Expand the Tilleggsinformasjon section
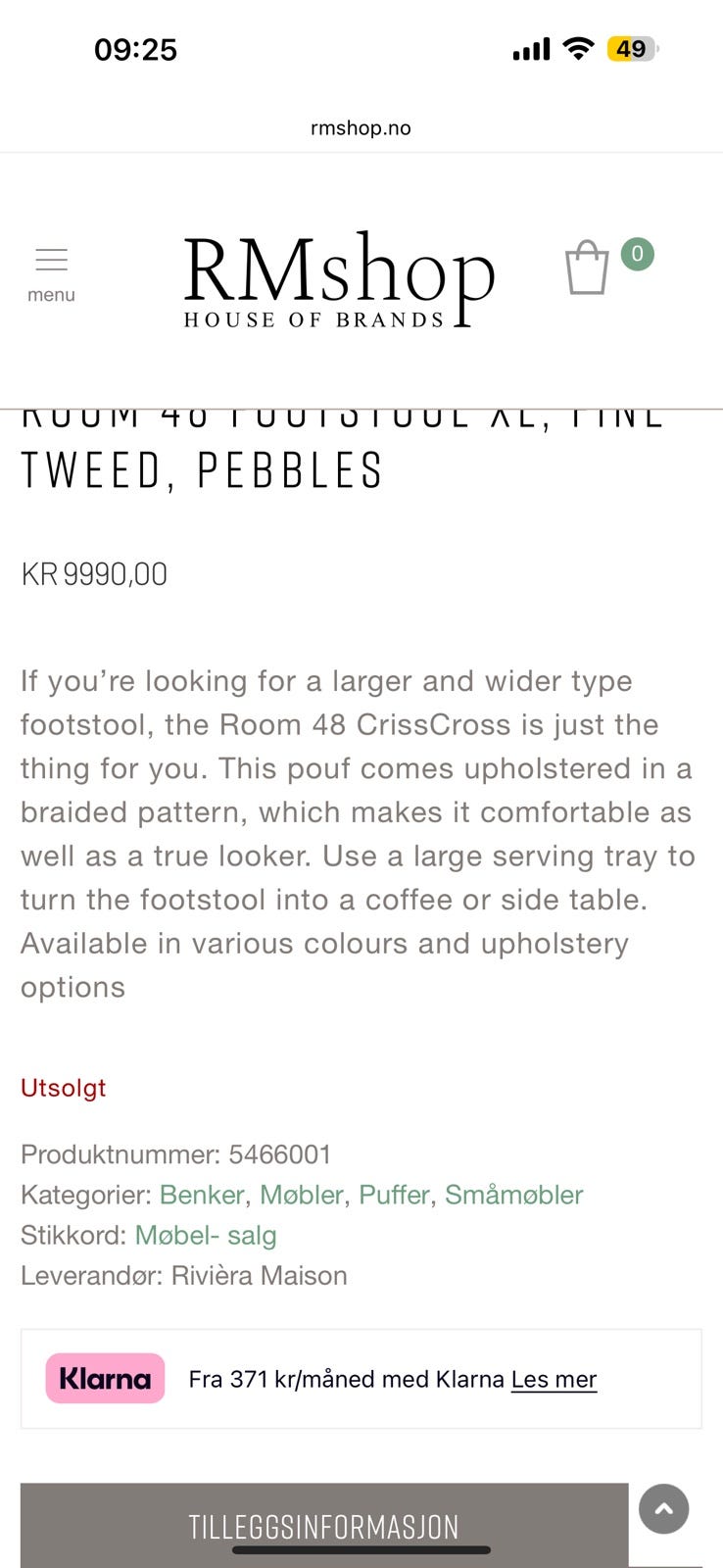Image resolution: width=723 pixels, height=1568 pixels. pos(323,1526)
